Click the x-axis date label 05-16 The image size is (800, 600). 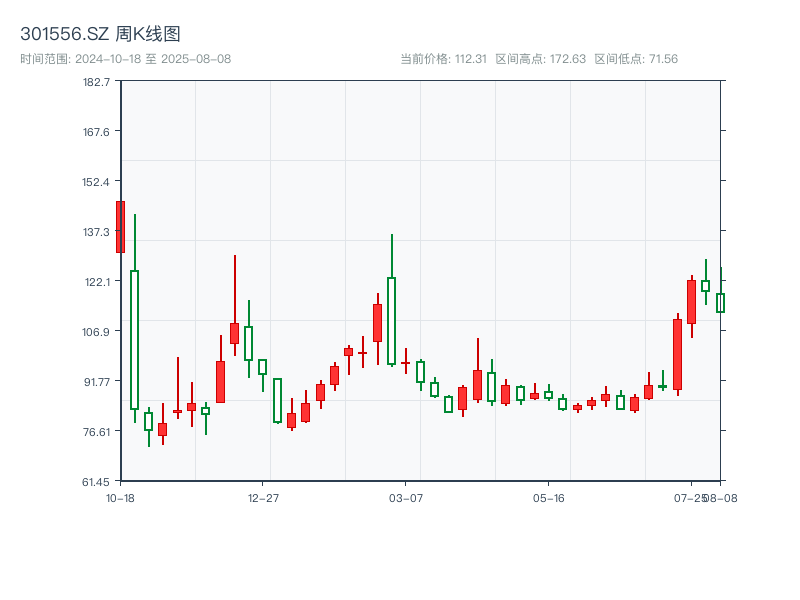tap(548, 498)
